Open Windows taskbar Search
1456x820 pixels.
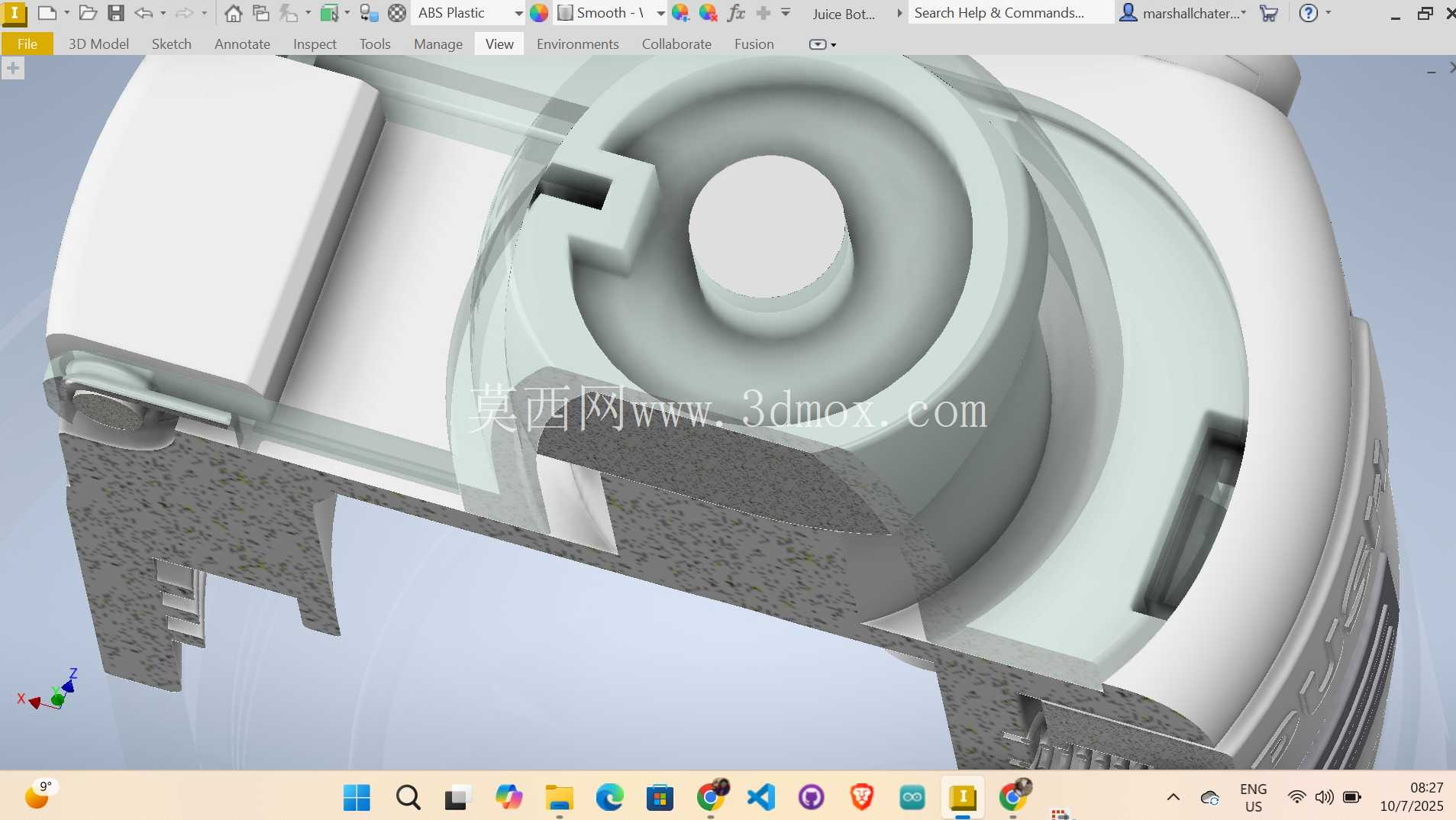click(x=408, y=797)
